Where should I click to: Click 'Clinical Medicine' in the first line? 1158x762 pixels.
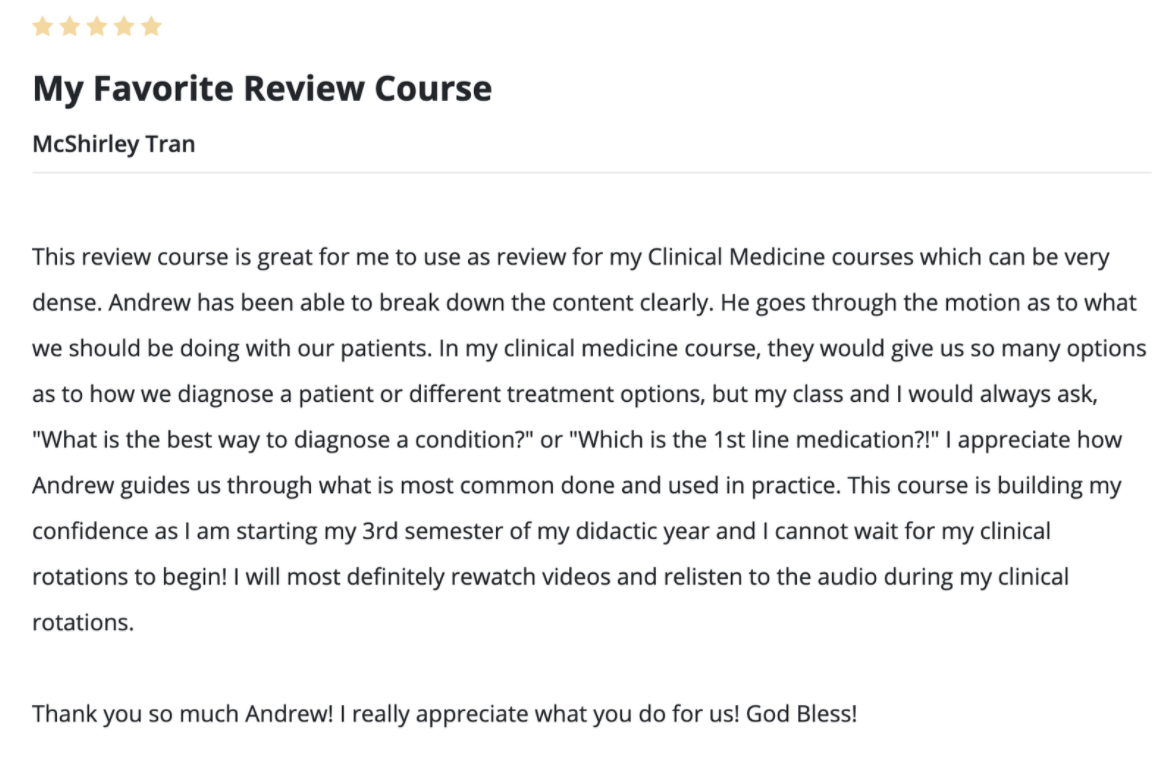point(736,257)
